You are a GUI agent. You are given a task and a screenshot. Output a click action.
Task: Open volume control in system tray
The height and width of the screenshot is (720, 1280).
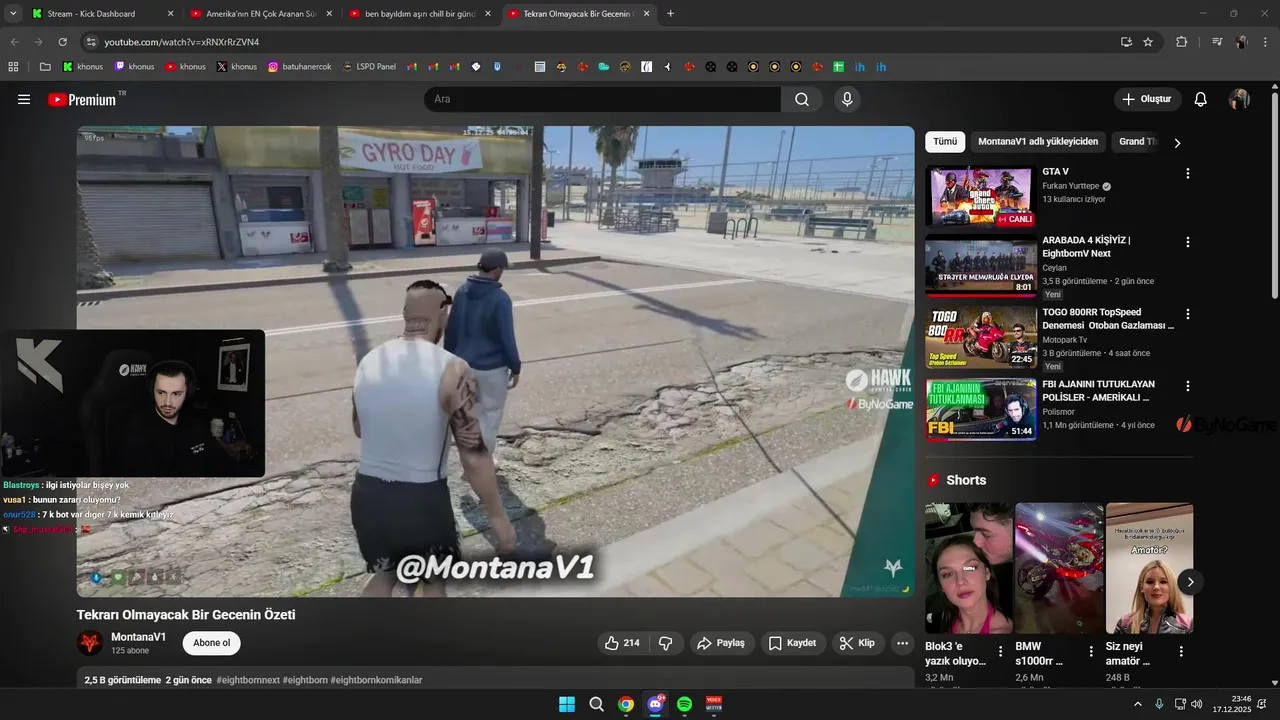tap(1199, 704)
